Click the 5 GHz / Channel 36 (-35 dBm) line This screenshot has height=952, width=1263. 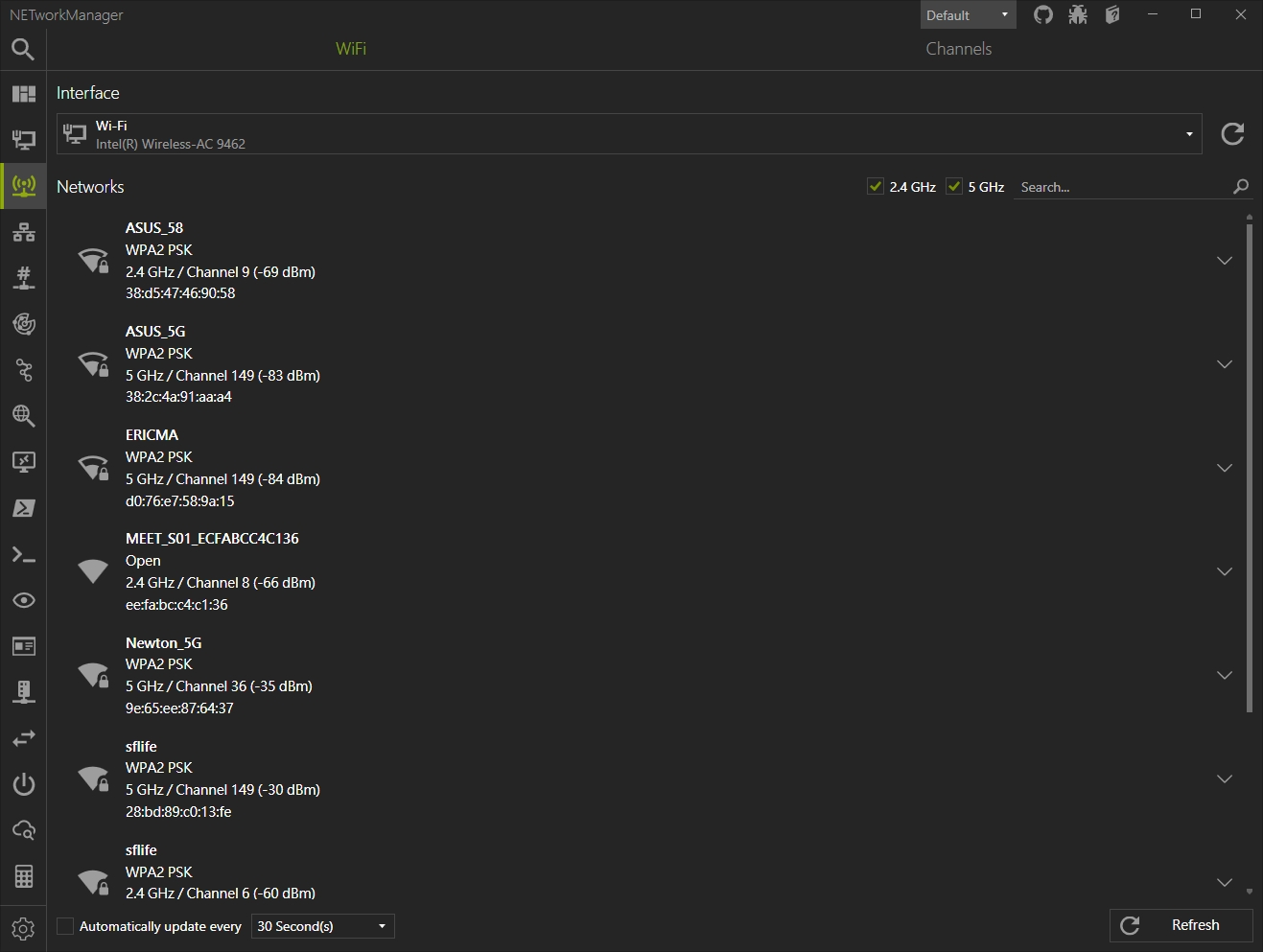pos(219,686)
